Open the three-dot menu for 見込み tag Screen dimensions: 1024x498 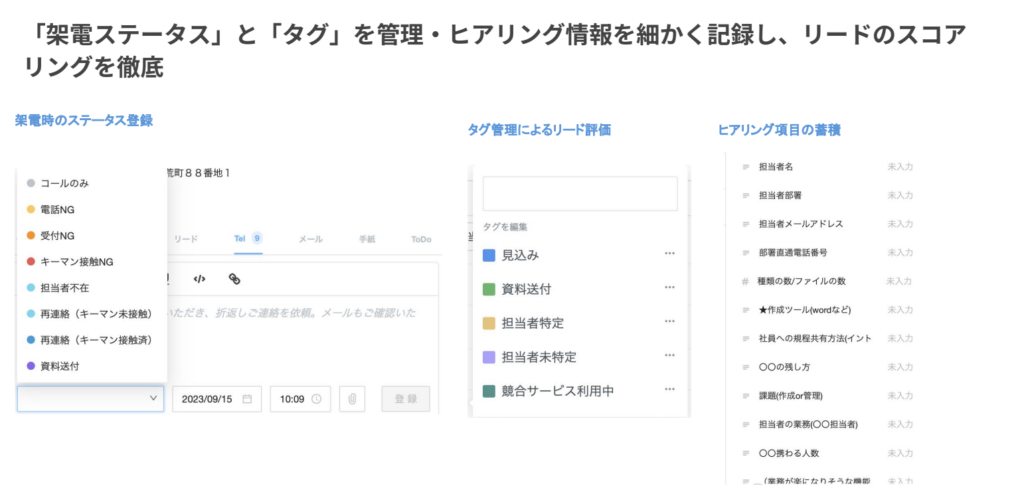tap(669, 255)
